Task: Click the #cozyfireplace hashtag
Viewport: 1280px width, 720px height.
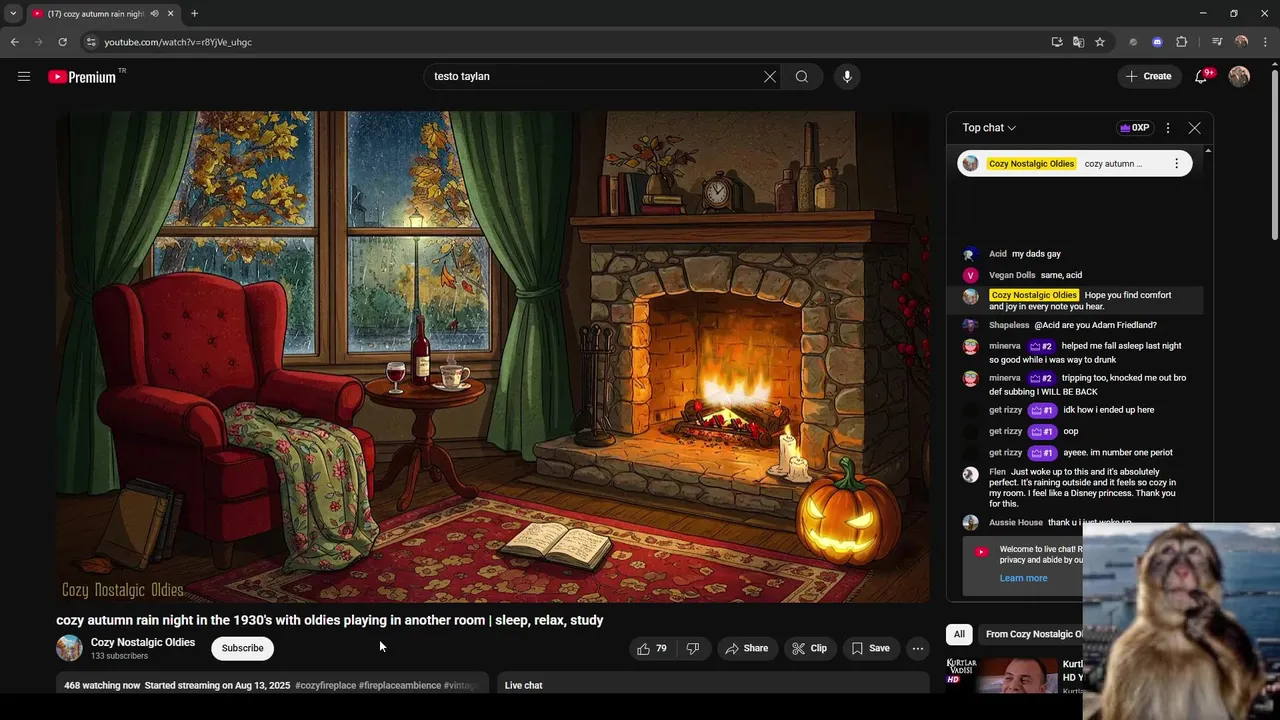Action: (x=325, y=685)
